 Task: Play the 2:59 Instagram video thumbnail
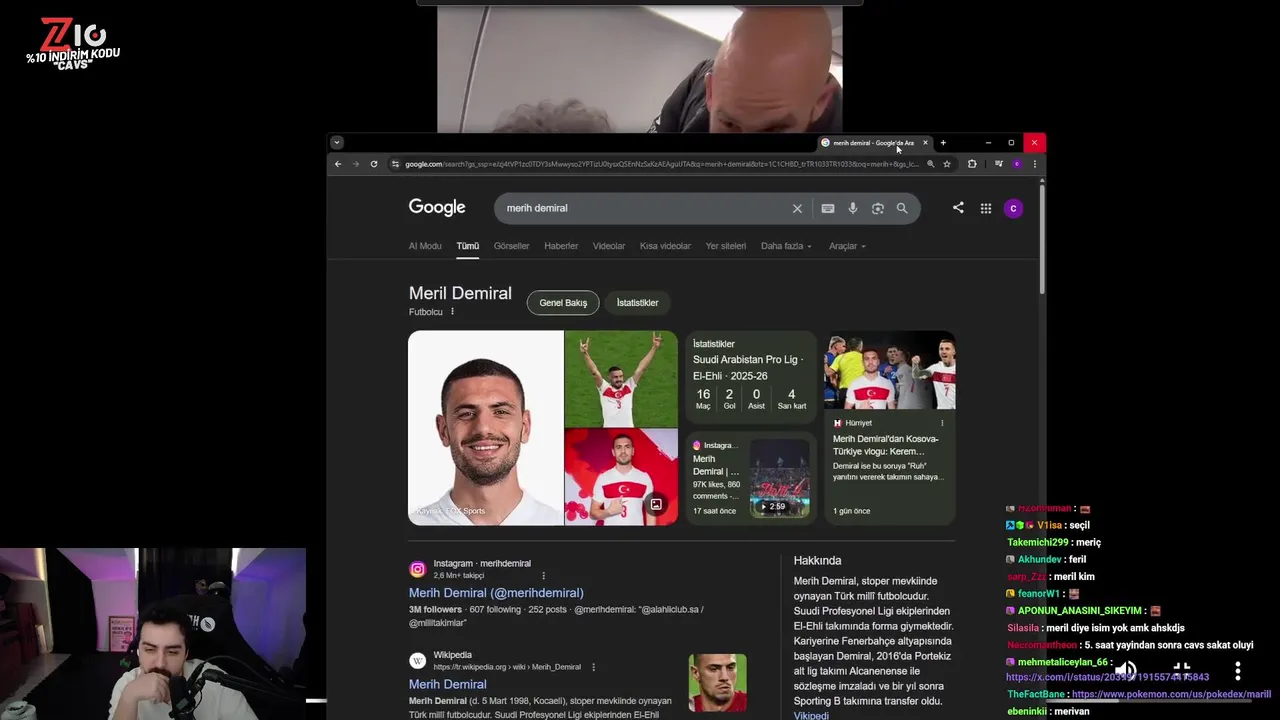[x=779, y=478]
